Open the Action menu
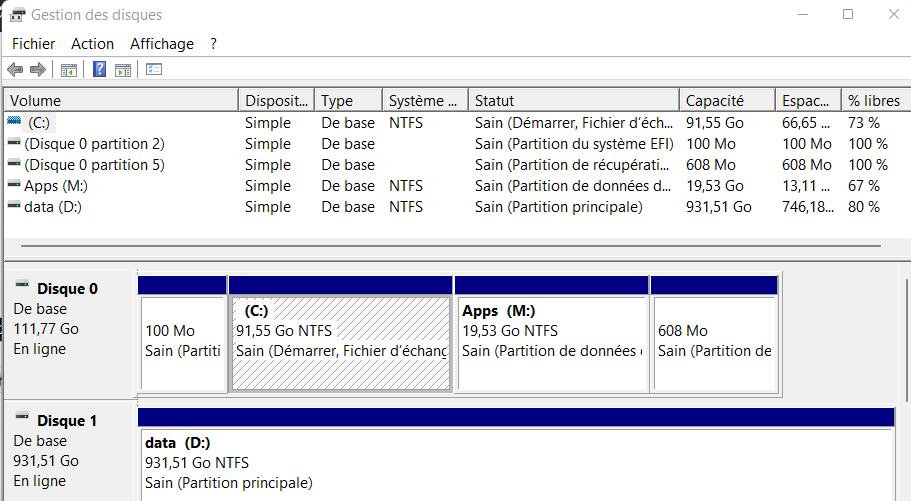The width and height of the screenshot is (911, 501). [93, 44]
